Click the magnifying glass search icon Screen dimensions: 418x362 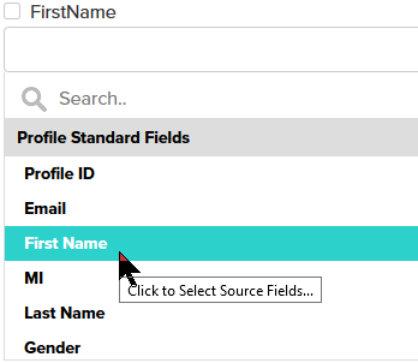pyautogui.click(x=34, y=99)
